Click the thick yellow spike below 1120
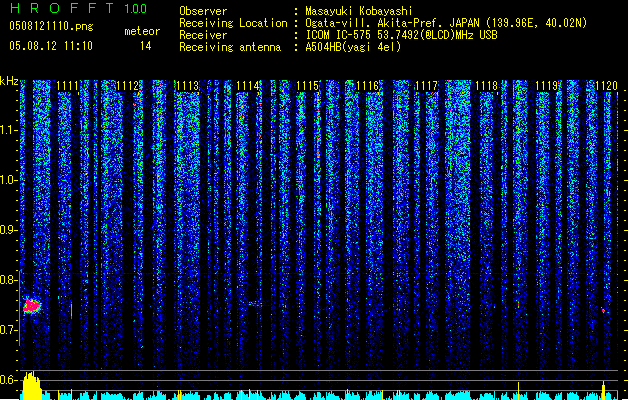Viewport: 629px width, 400px height. pos(604,390)
